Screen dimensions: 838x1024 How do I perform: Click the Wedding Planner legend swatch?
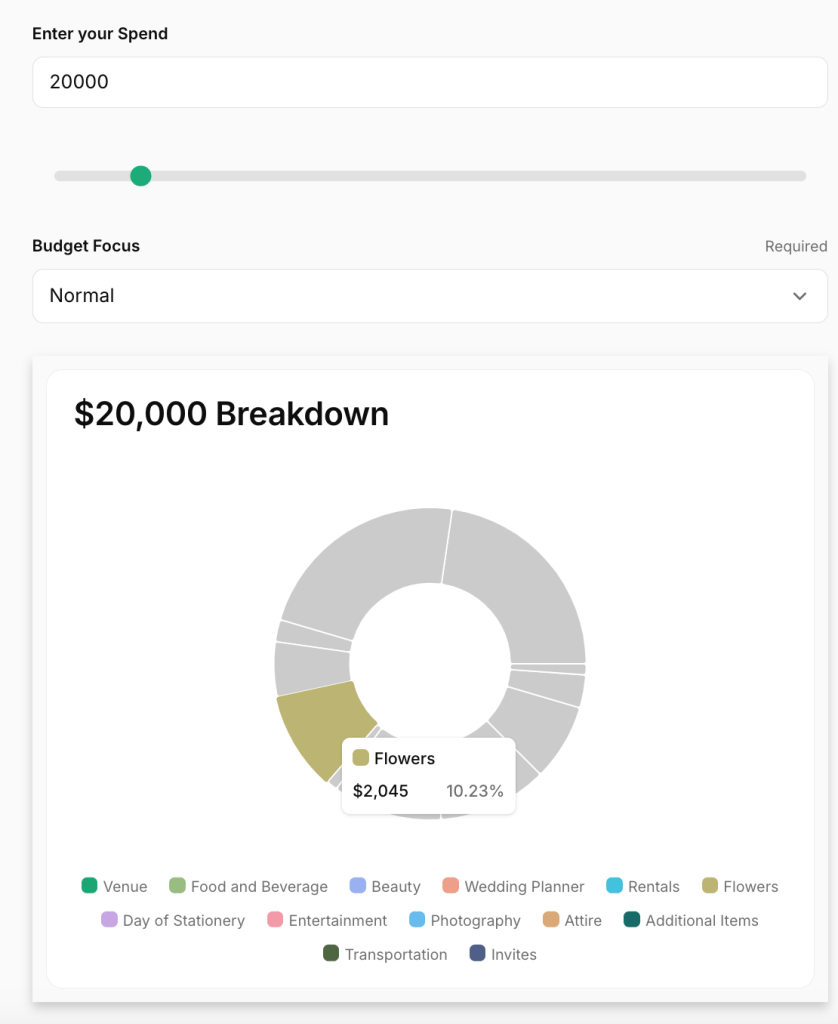451,886
